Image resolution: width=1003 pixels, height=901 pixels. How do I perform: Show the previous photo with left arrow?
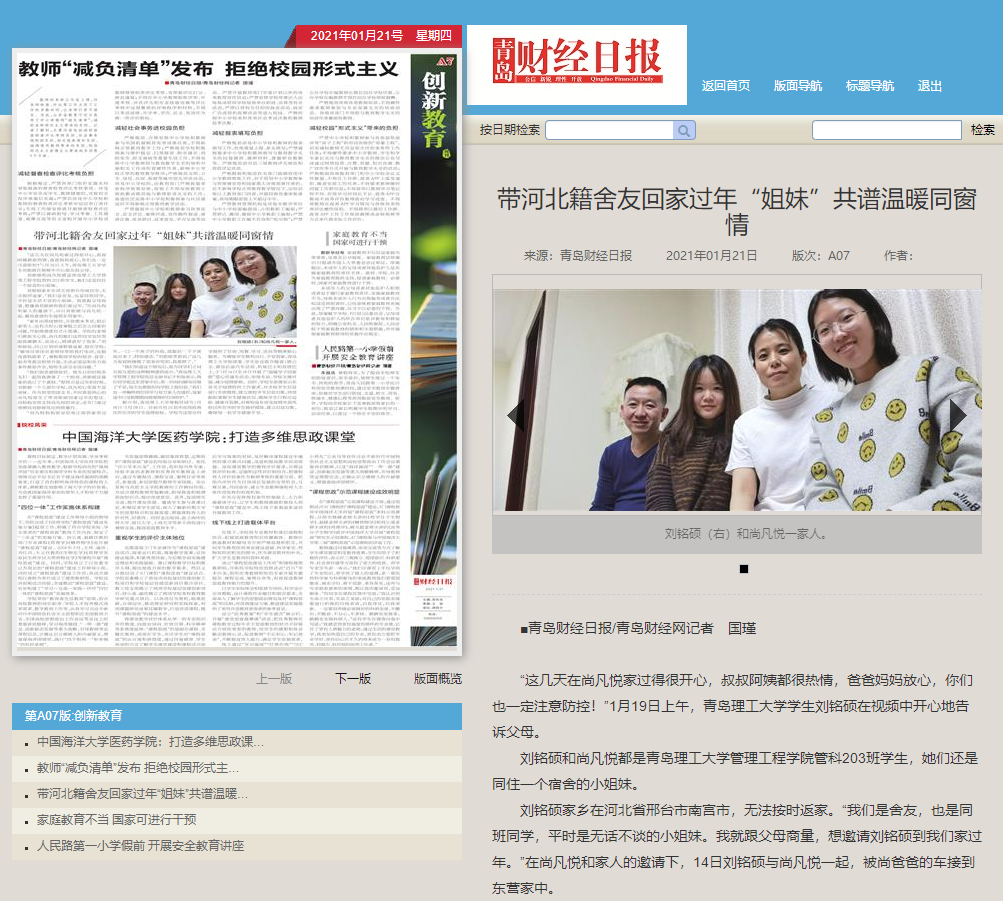(x=516, y=415)
